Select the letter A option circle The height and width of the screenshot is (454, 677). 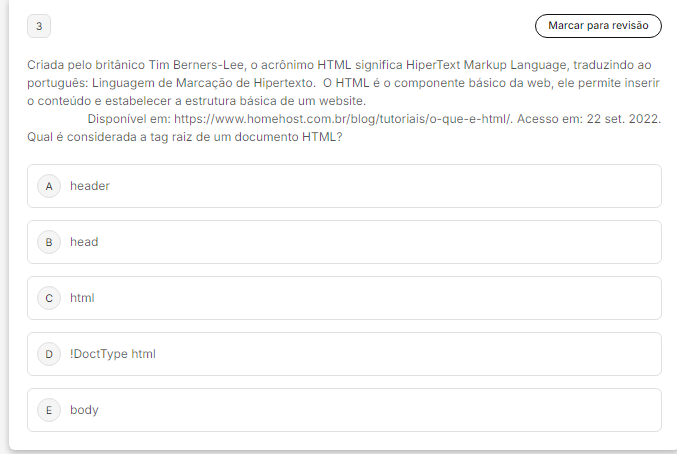[x=48, y=186]
